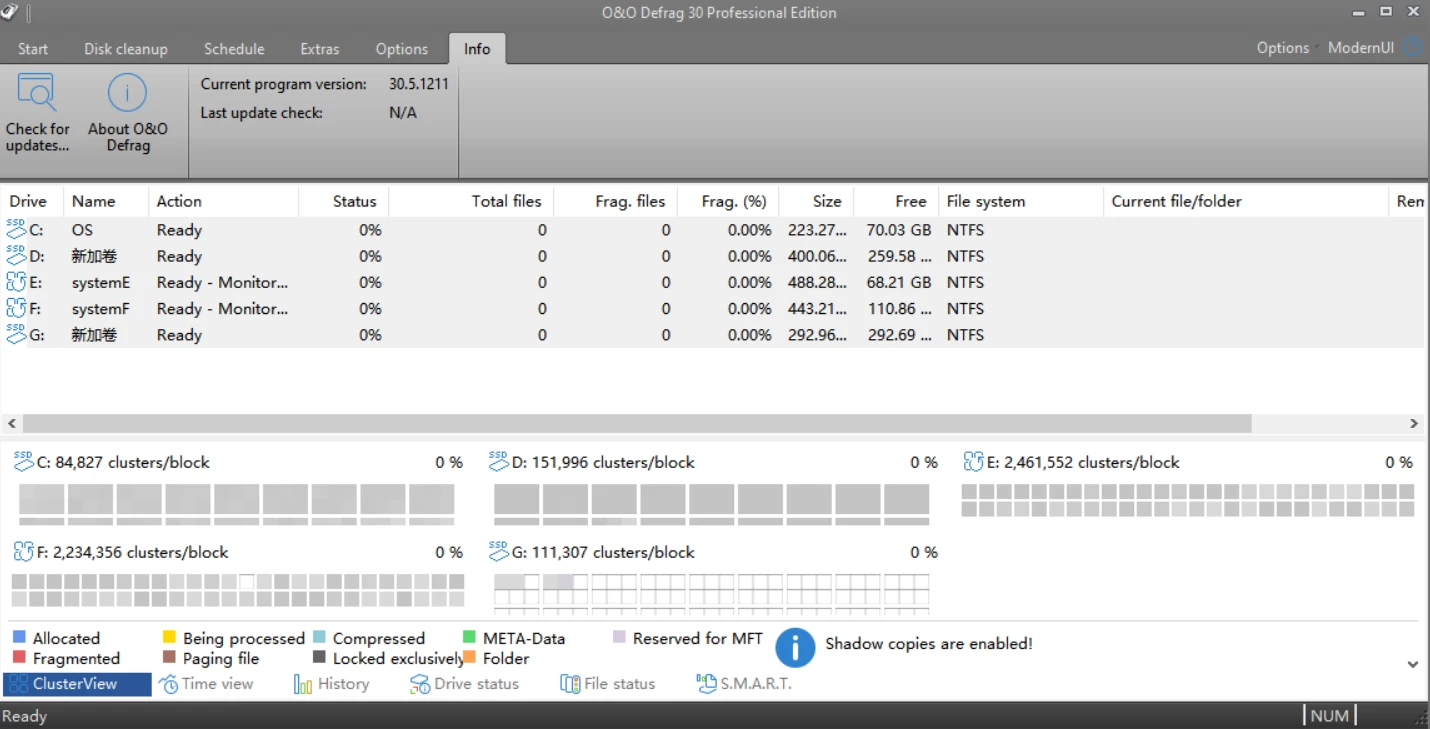
Task: Click the red Fragmented legend swatch
Action: (19, 658)
